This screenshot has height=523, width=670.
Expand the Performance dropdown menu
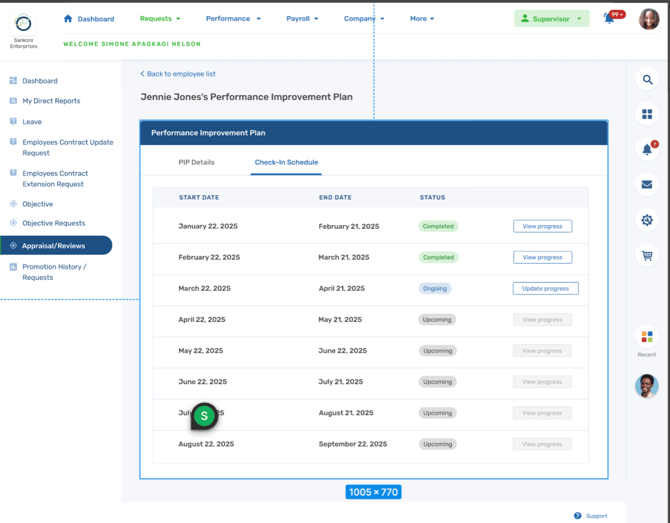tap(233, 19)
